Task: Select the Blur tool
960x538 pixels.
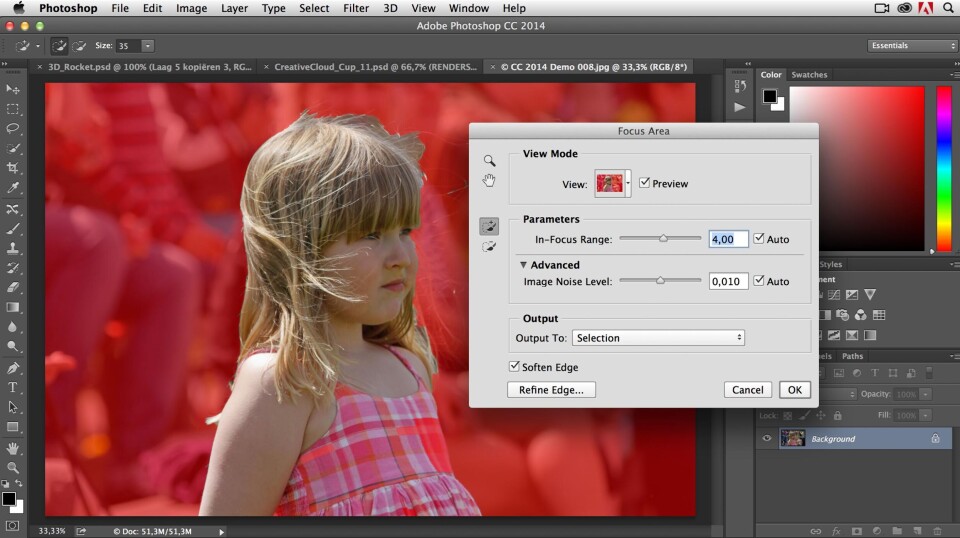Action: (12, 327)
